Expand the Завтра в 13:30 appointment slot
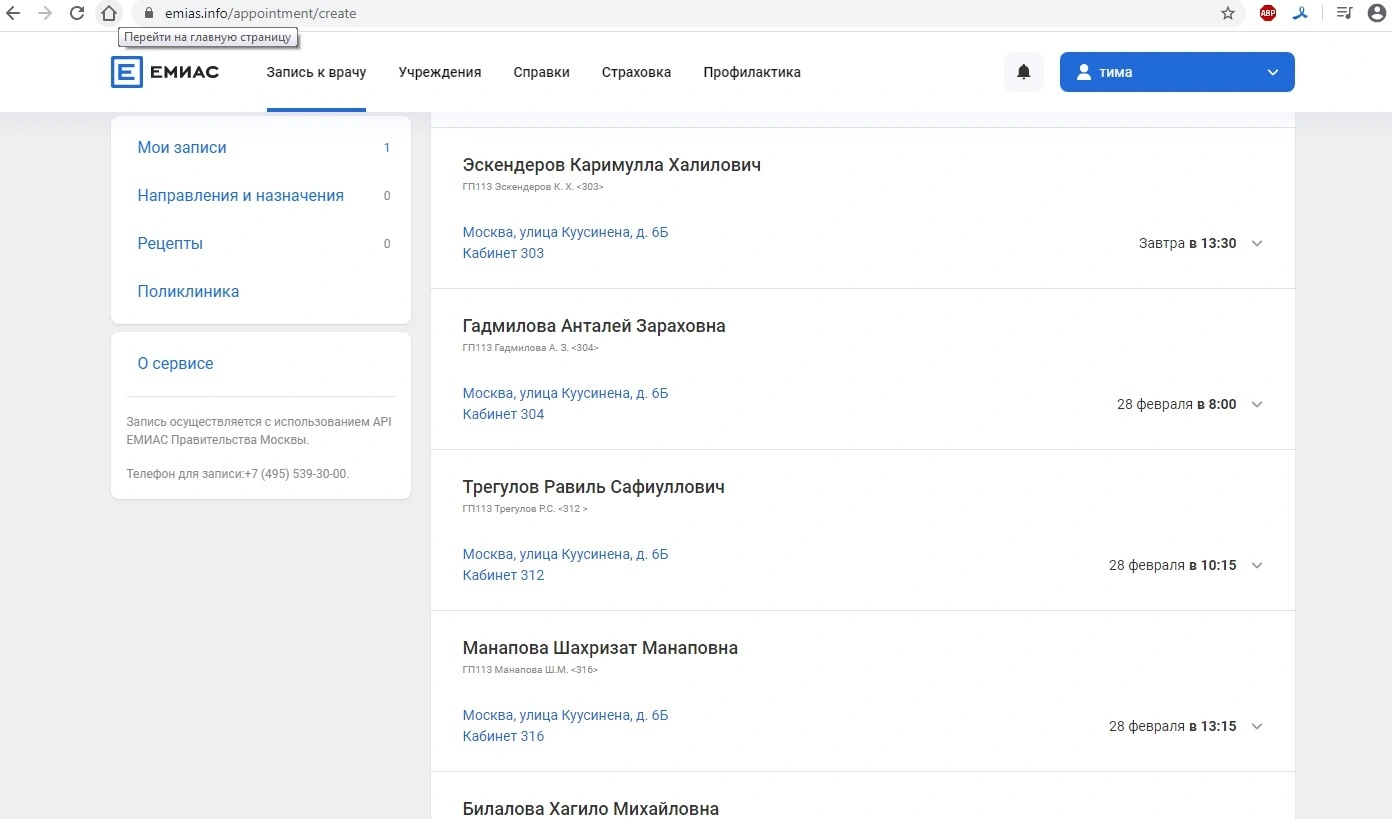Screen dimensions: 1392x819 1257,244
